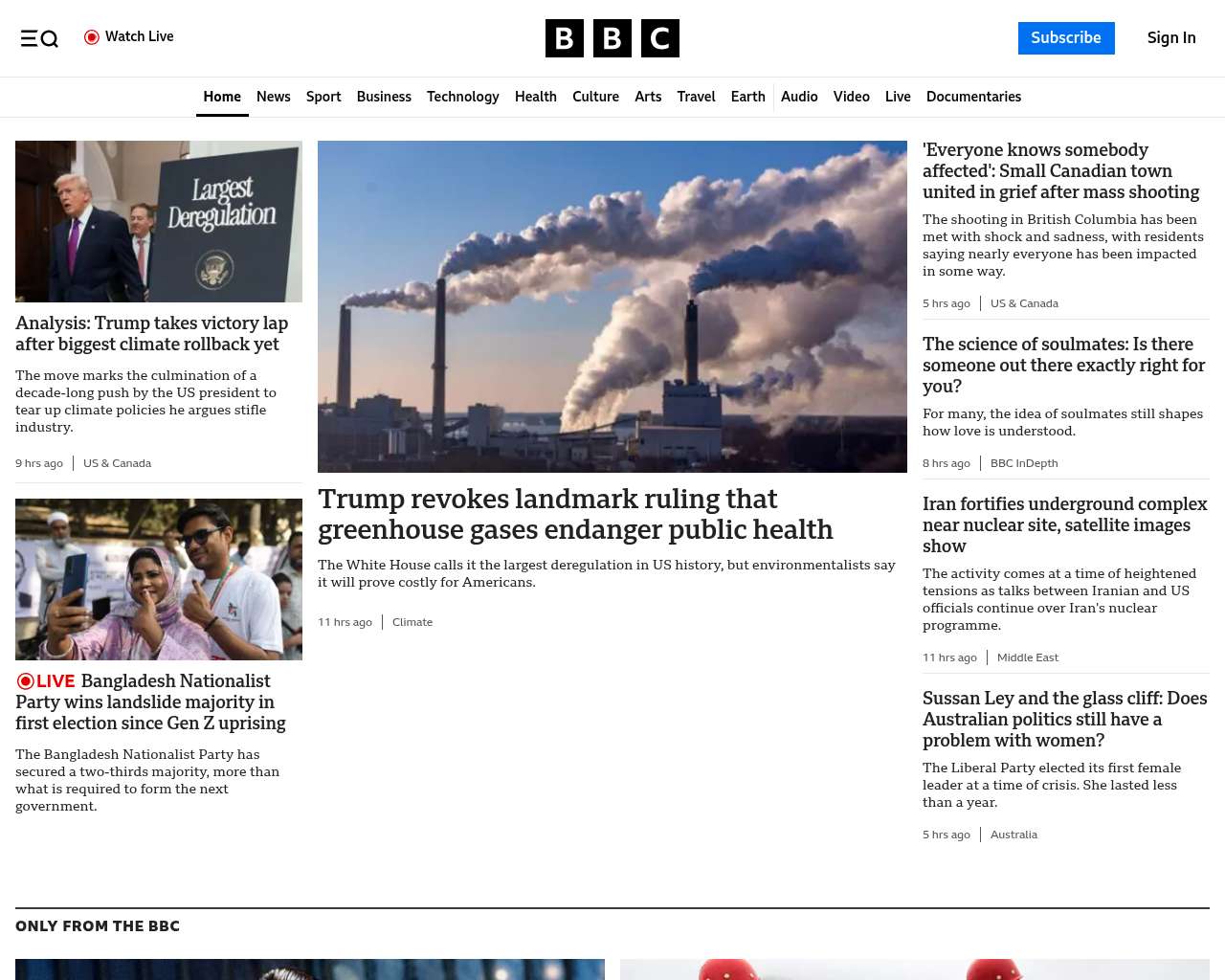
Task: Go to the BBC logo homepage
Action: pyautogui.click(x=612, y=38)
